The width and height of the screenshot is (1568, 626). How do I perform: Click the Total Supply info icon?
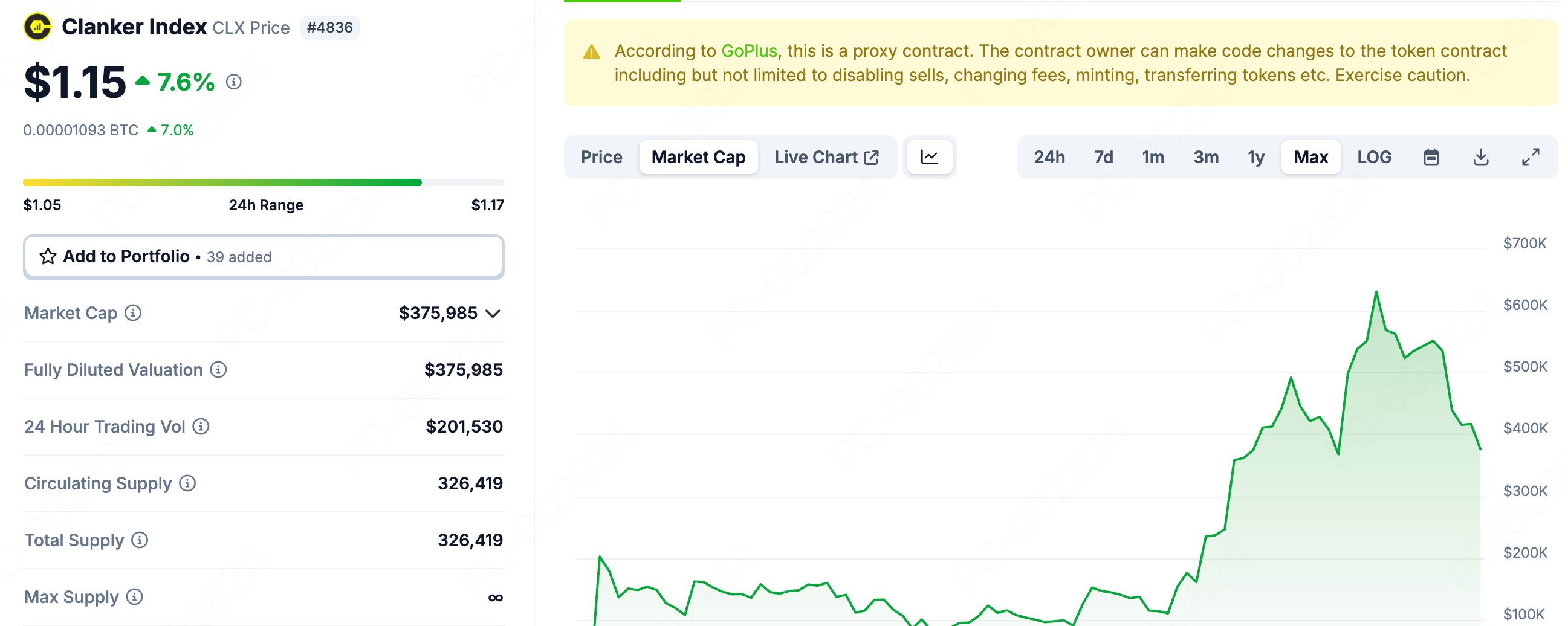[140, 540]
